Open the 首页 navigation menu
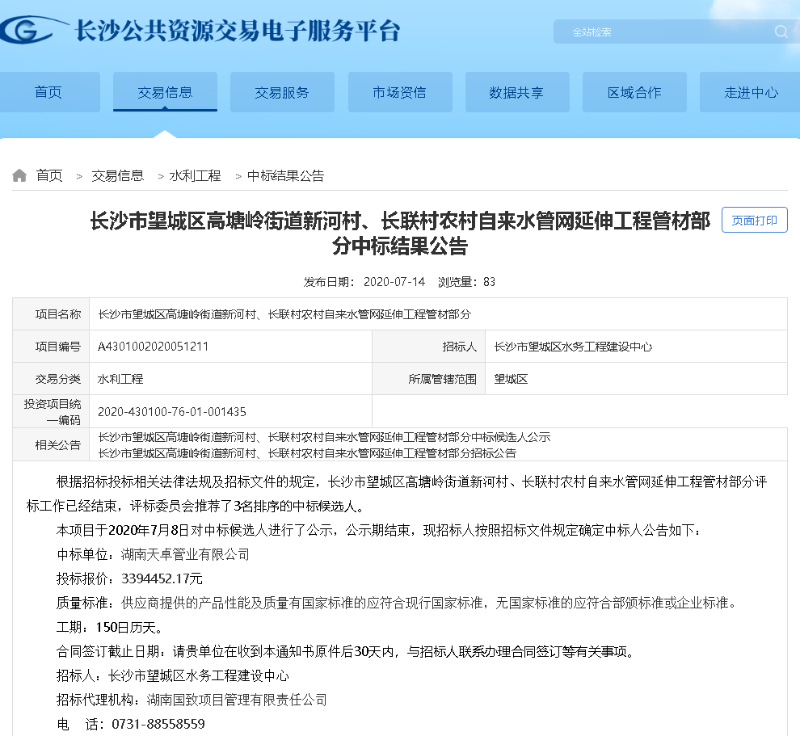The width and height of the screenshot is (800, 736). tap(49, 91)
